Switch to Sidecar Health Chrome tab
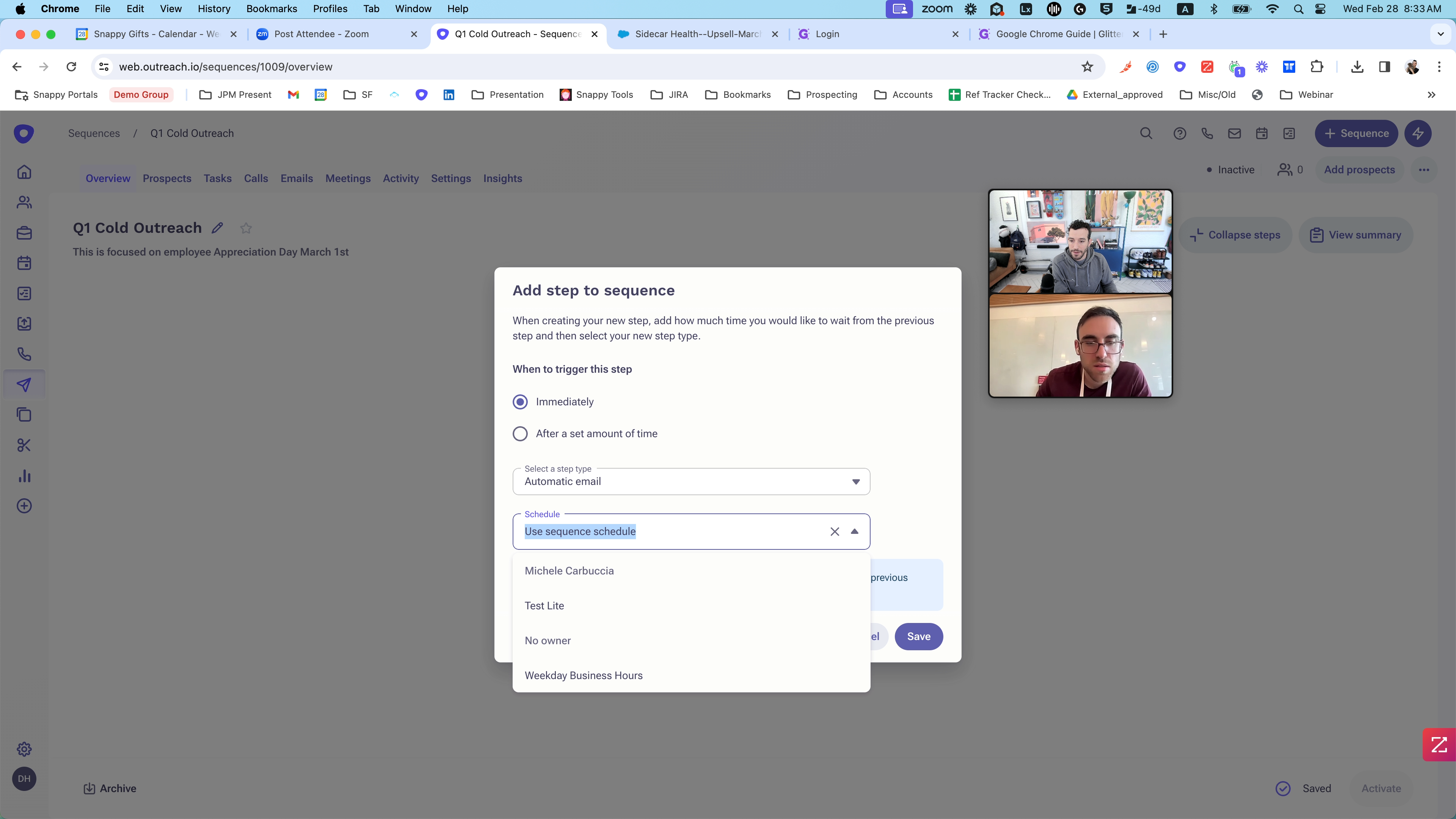The height and width of the screenshot is (819, 1456). pos(698,34)
